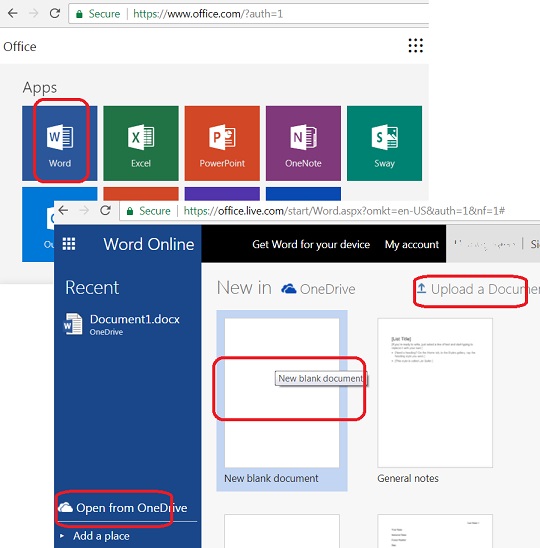This screenshot has height=548, width=540.
Task: Go back in the Word Online browser window
Action: [63, 210]
